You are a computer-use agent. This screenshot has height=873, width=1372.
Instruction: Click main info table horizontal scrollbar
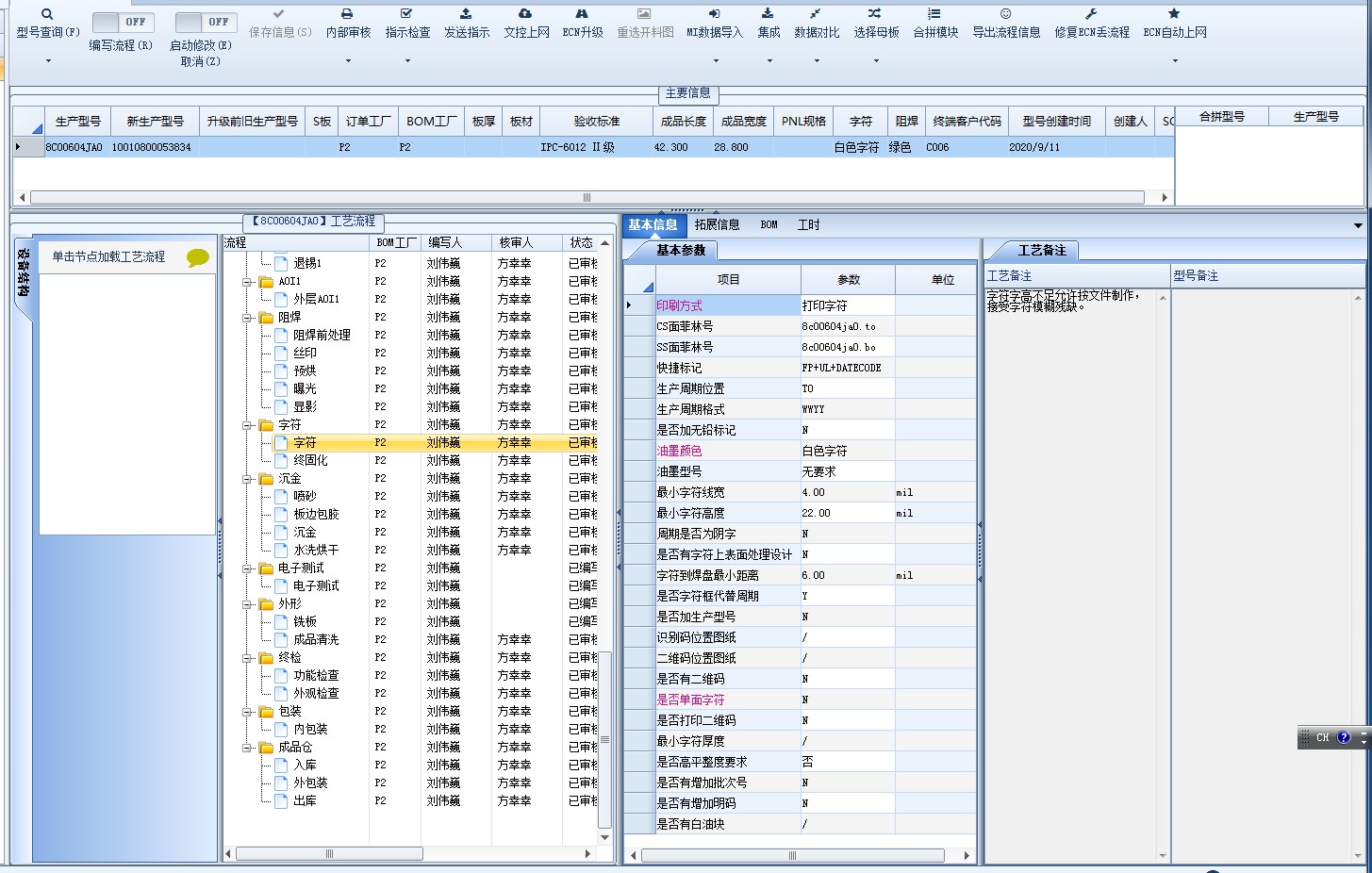587,197
